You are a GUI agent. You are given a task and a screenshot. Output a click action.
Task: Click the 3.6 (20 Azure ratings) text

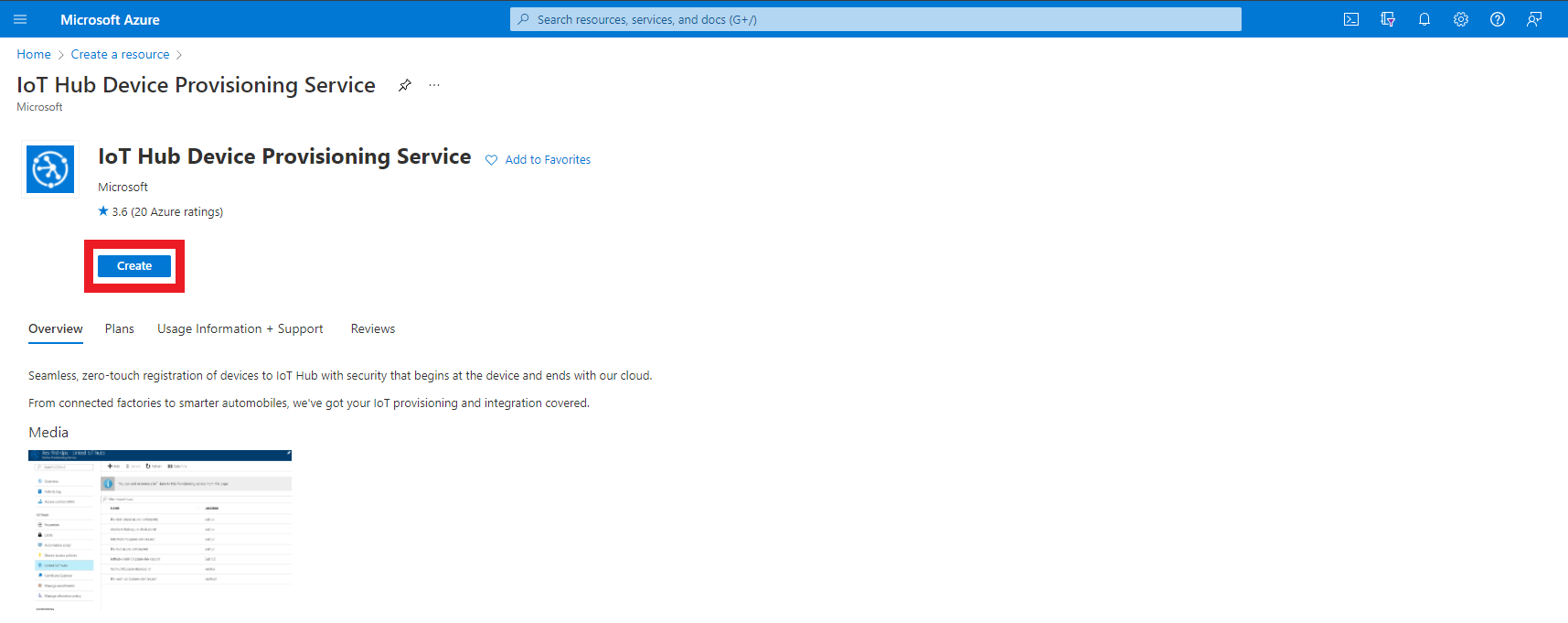(x=167, y=211)
